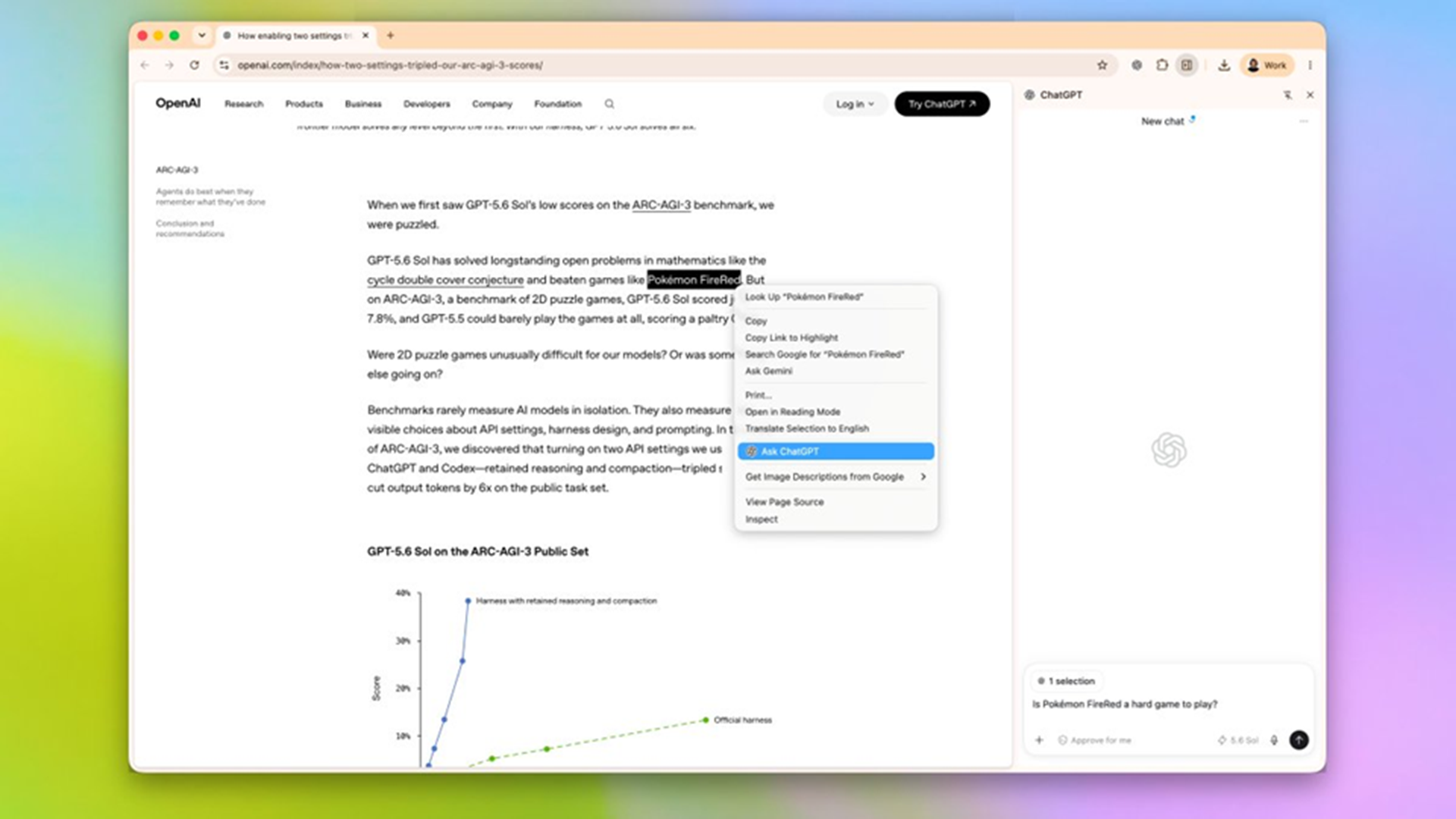The height and width of the screenshot is (819, 1456).
Task: Open the Business nav menu
Action: pyautogui.click(x=363, y=104)
